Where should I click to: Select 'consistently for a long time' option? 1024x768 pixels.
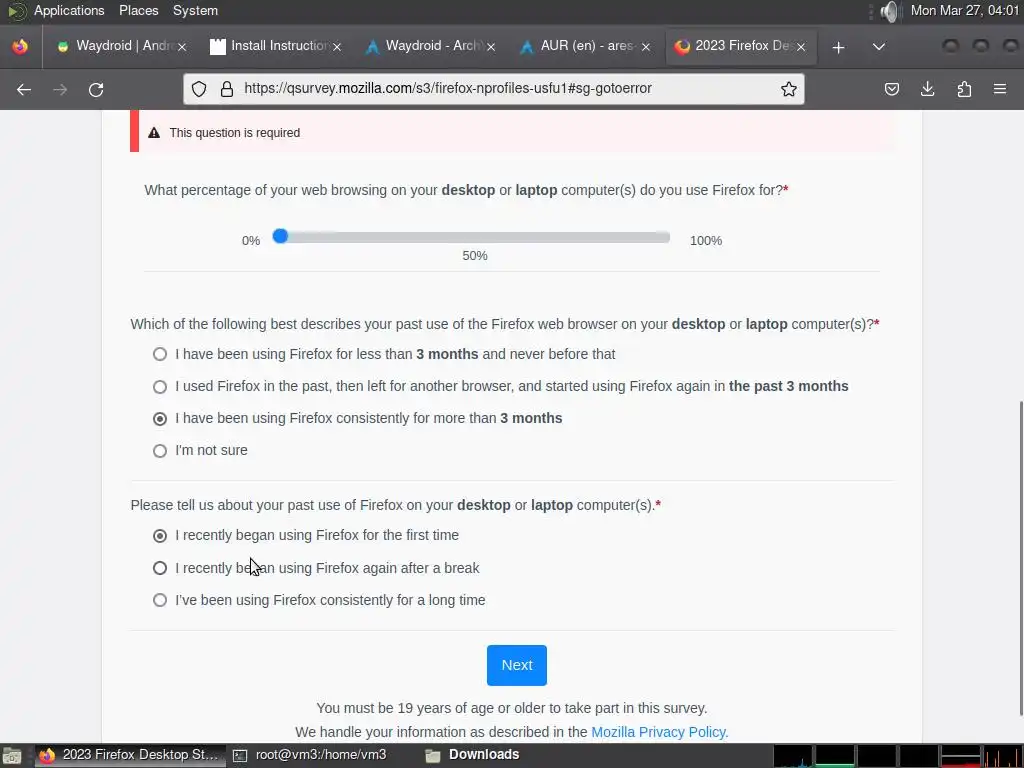[x=160, y=600]
